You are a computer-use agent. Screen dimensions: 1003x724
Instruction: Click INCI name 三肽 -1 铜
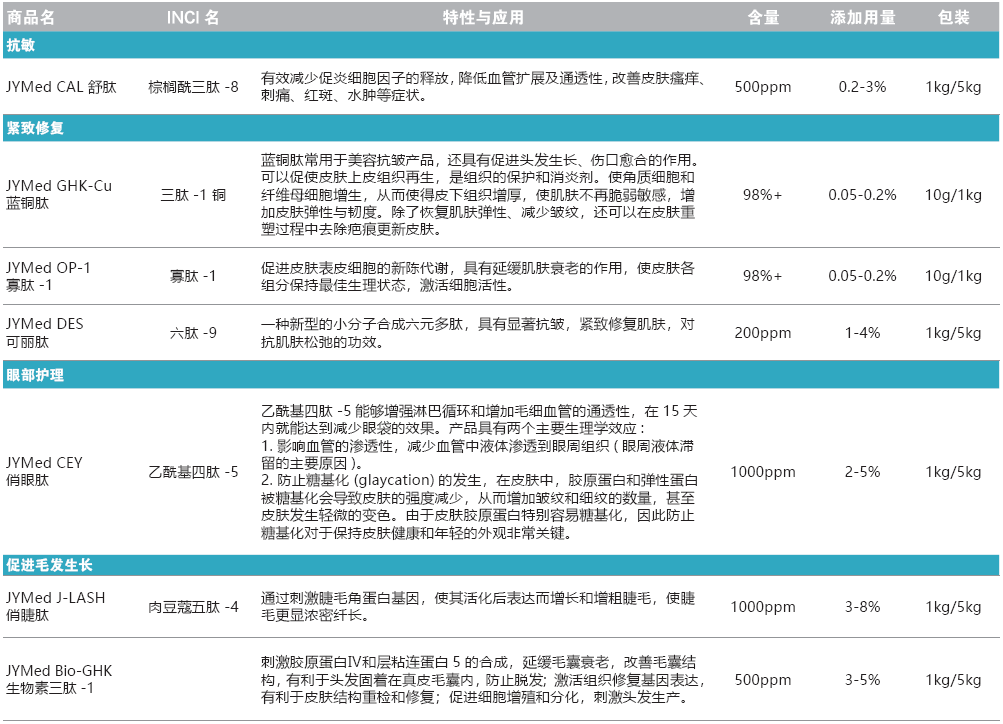(x=193, y=195)
